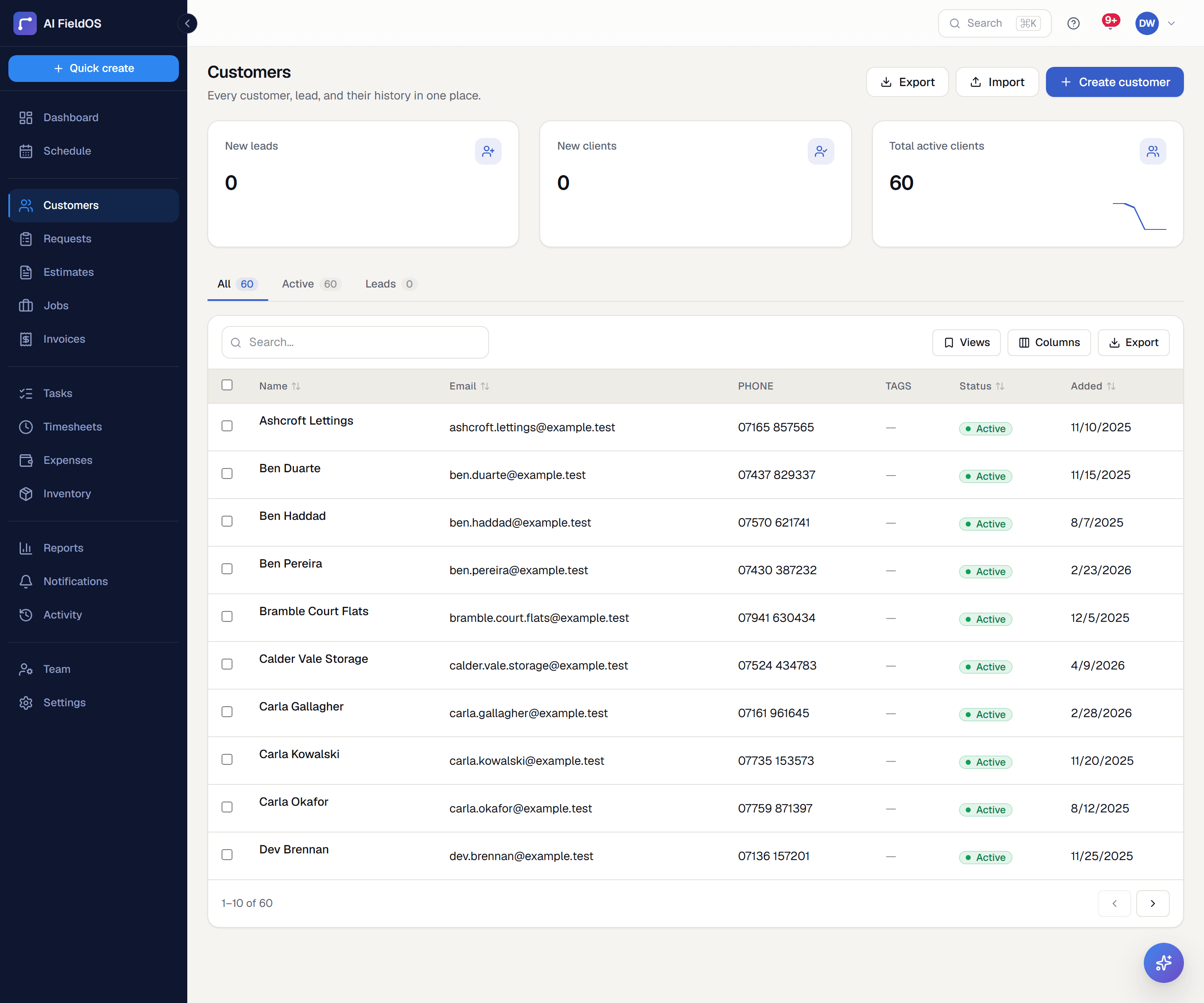Sort table by Email column

[x=469, y=386]
